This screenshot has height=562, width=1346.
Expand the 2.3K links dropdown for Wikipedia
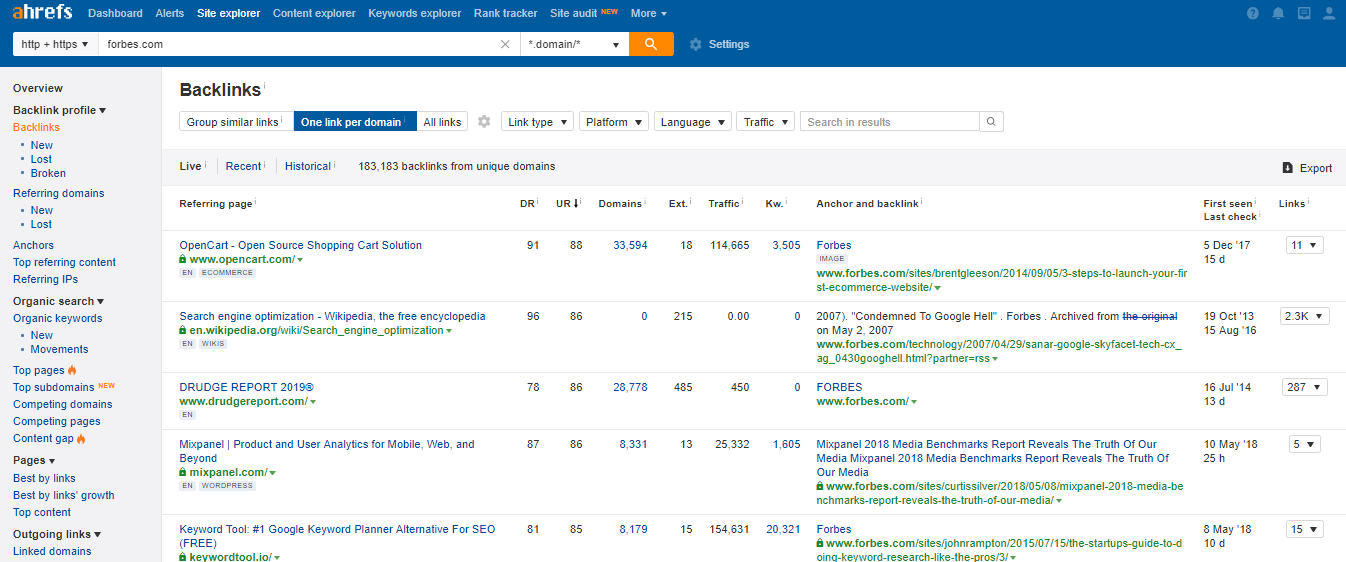(x=1305, y=316)
